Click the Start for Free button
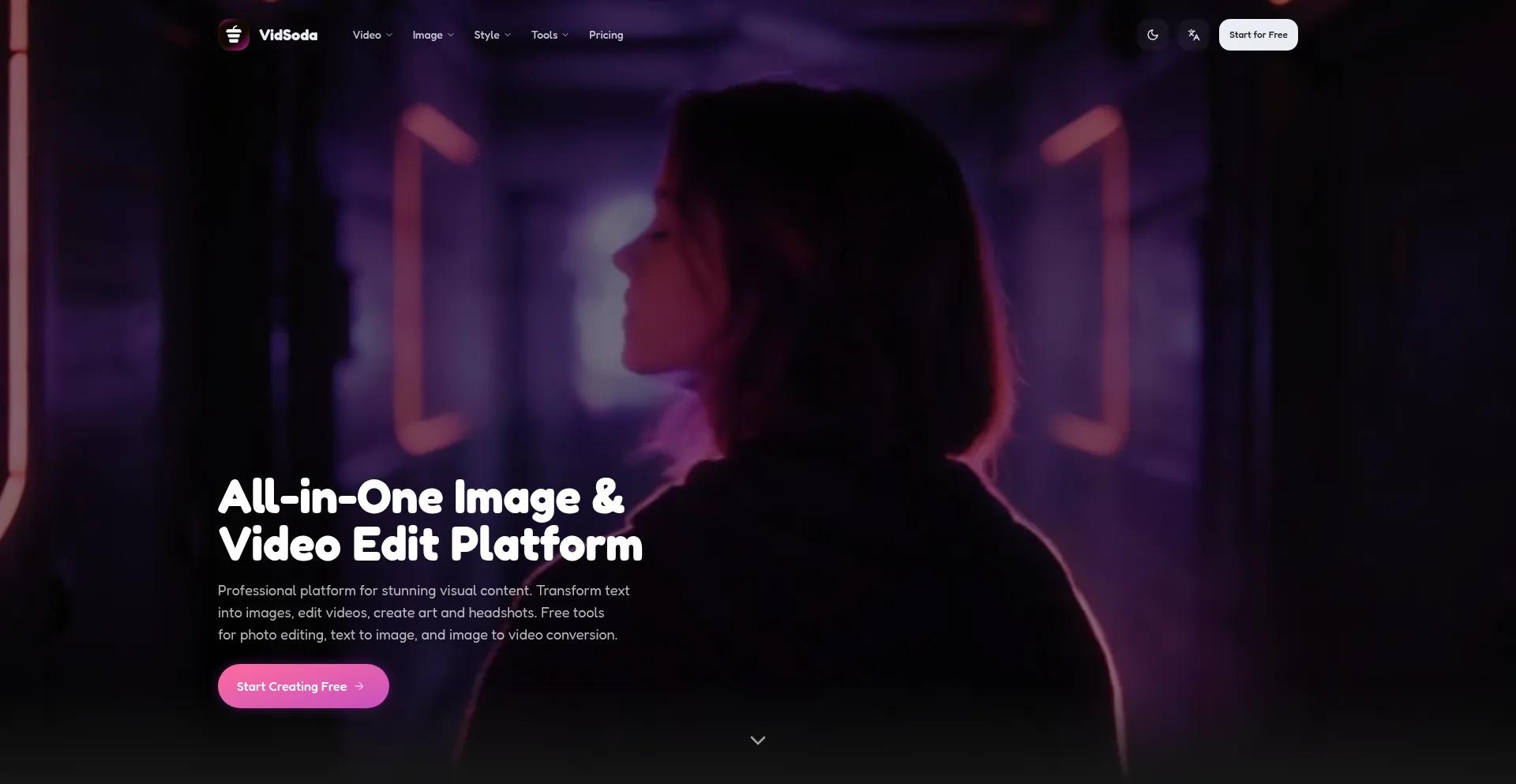Screen dimensions: 1516x784 pos(1258,35)
